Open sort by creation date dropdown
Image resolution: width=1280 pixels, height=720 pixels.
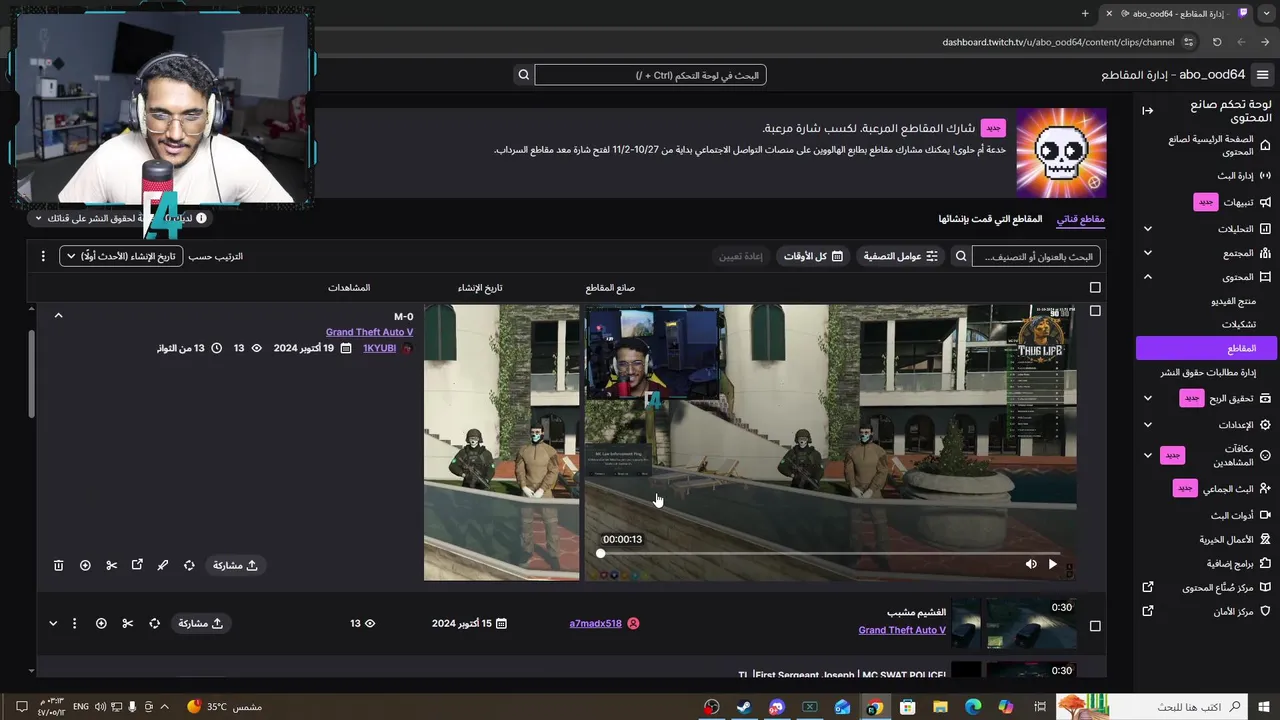121,256
